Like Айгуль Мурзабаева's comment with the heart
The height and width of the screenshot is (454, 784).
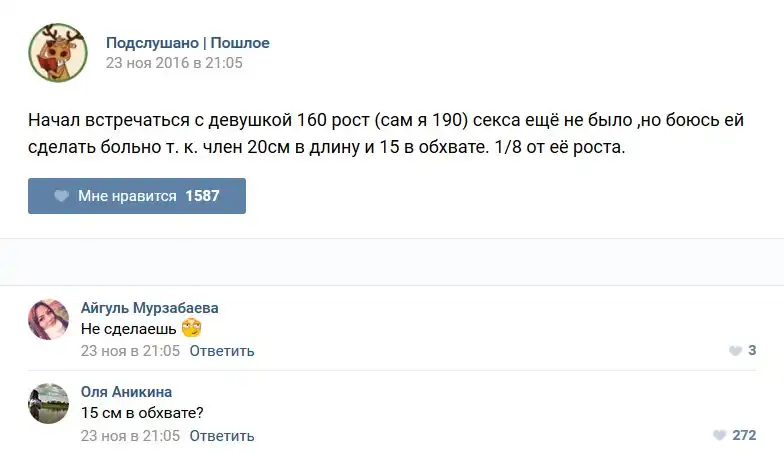(x=735, y=351)
